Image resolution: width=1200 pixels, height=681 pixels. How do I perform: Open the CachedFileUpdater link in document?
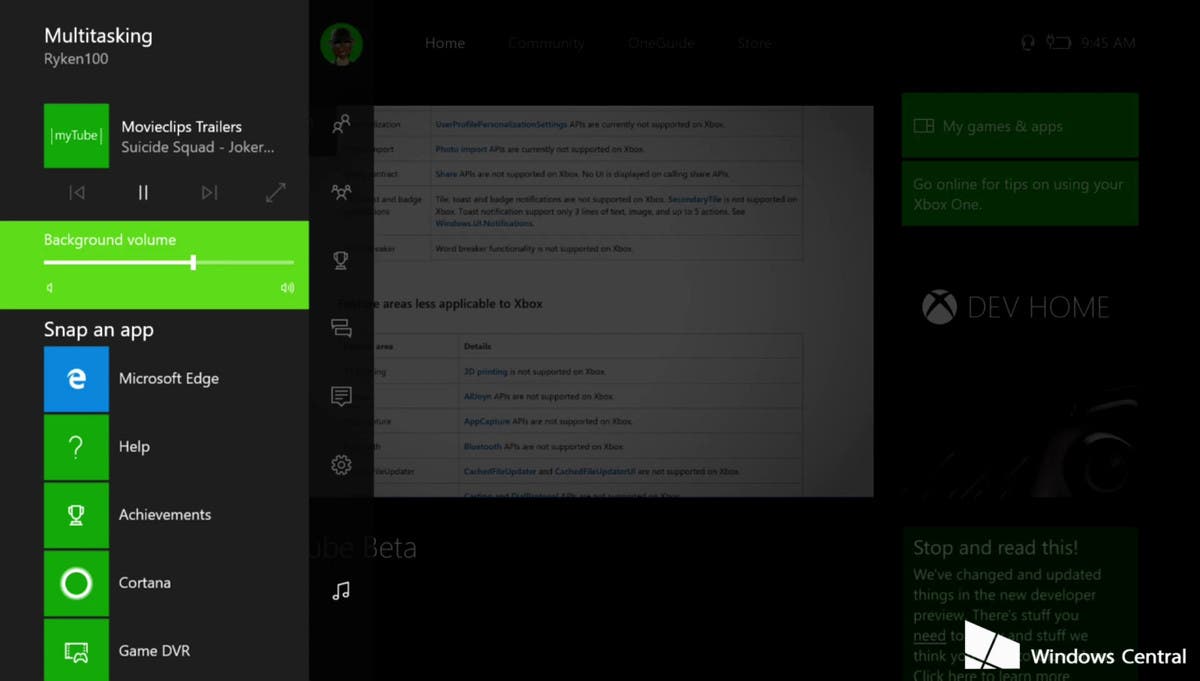tap(500, 471)
